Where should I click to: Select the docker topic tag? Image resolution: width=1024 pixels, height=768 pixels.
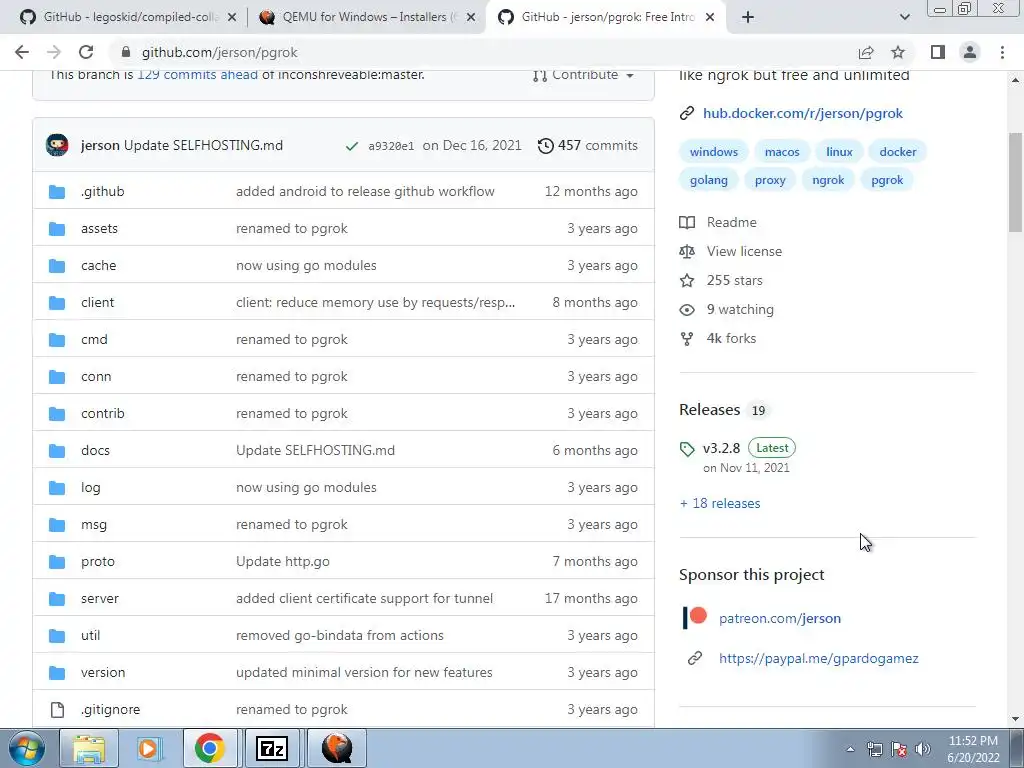pos(897,152)
